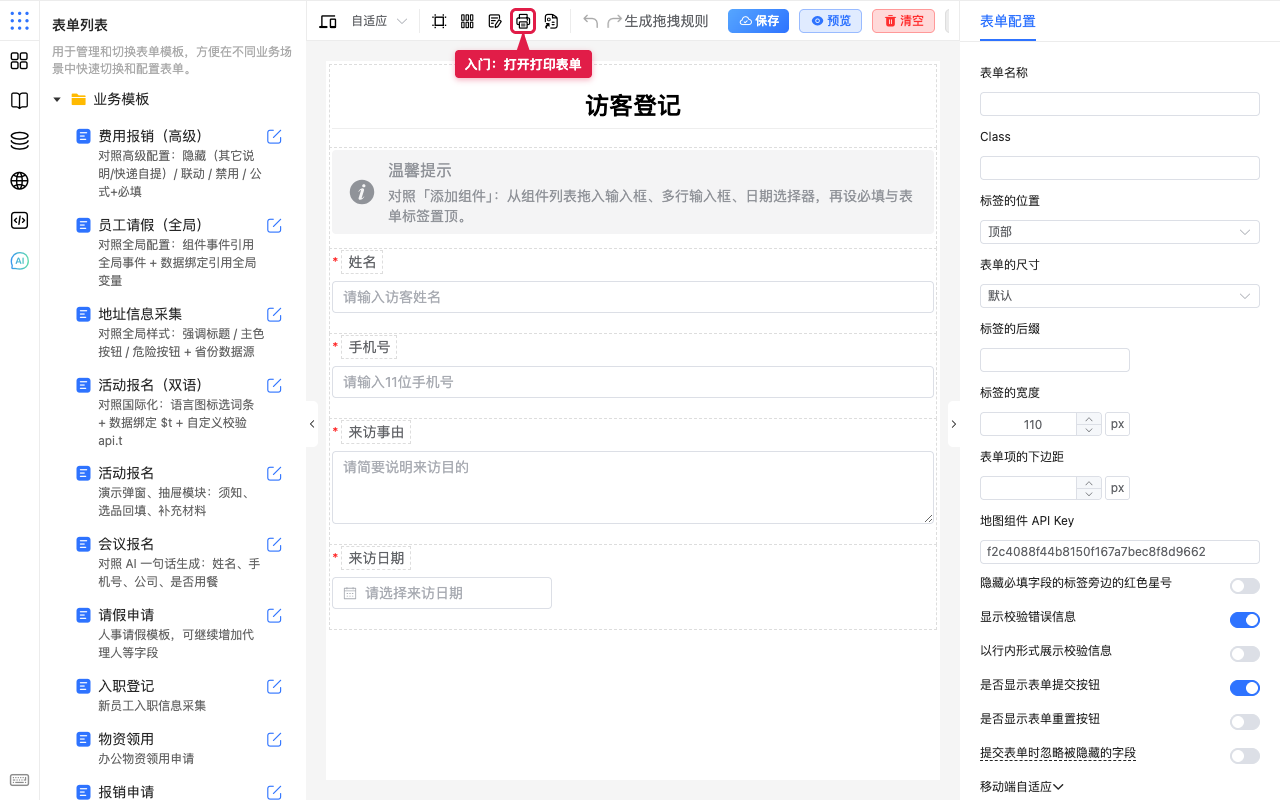Collapse the 业务模板 folder

57,100
